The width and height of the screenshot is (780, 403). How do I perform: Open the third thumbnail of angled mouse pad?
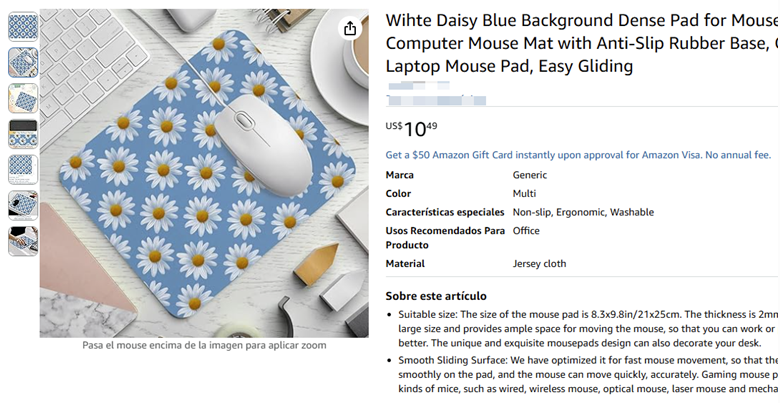tap(23, 98)
